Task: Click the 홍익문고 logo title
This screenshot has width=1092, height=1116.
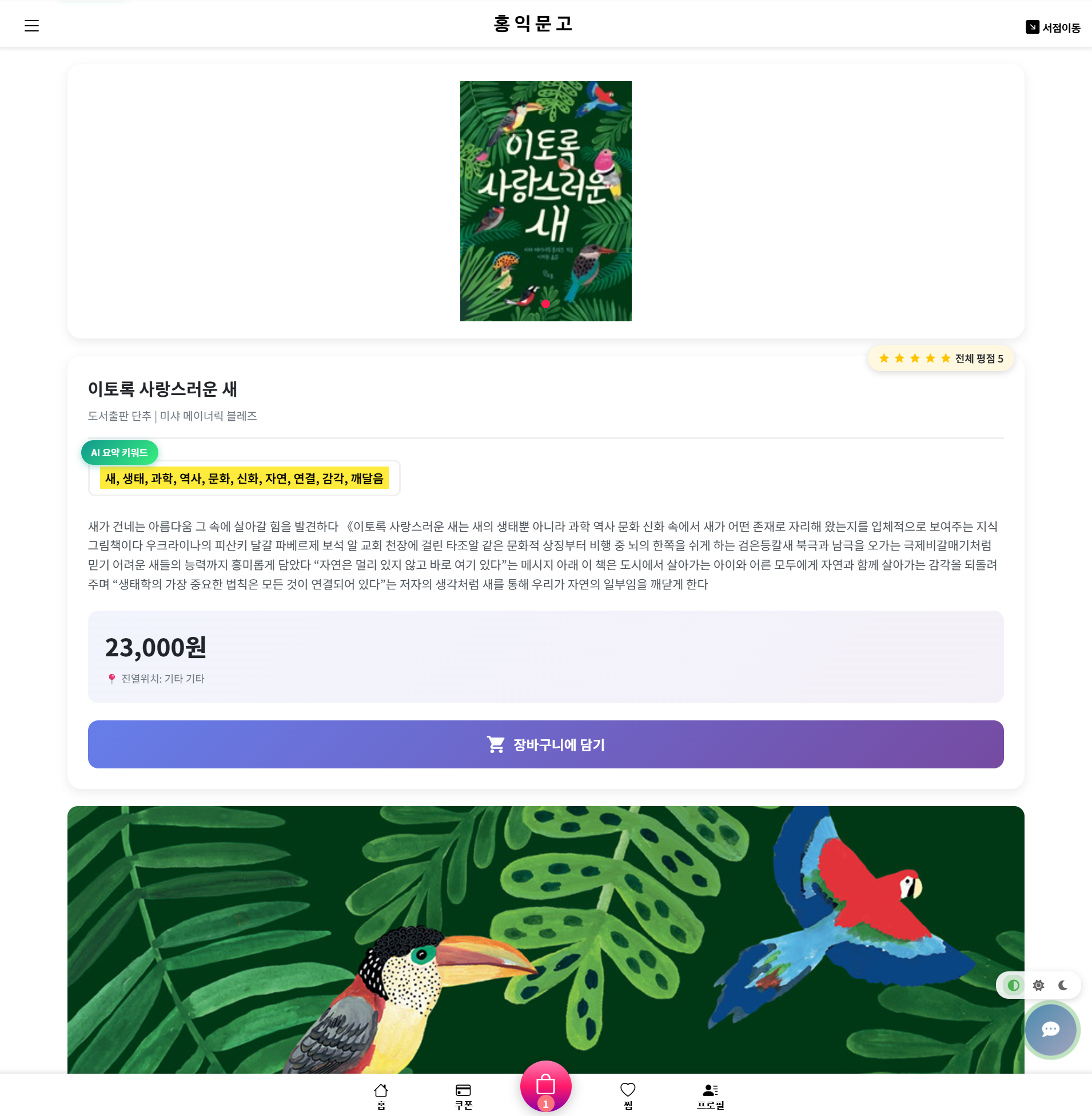Action: tap(533, 23)
